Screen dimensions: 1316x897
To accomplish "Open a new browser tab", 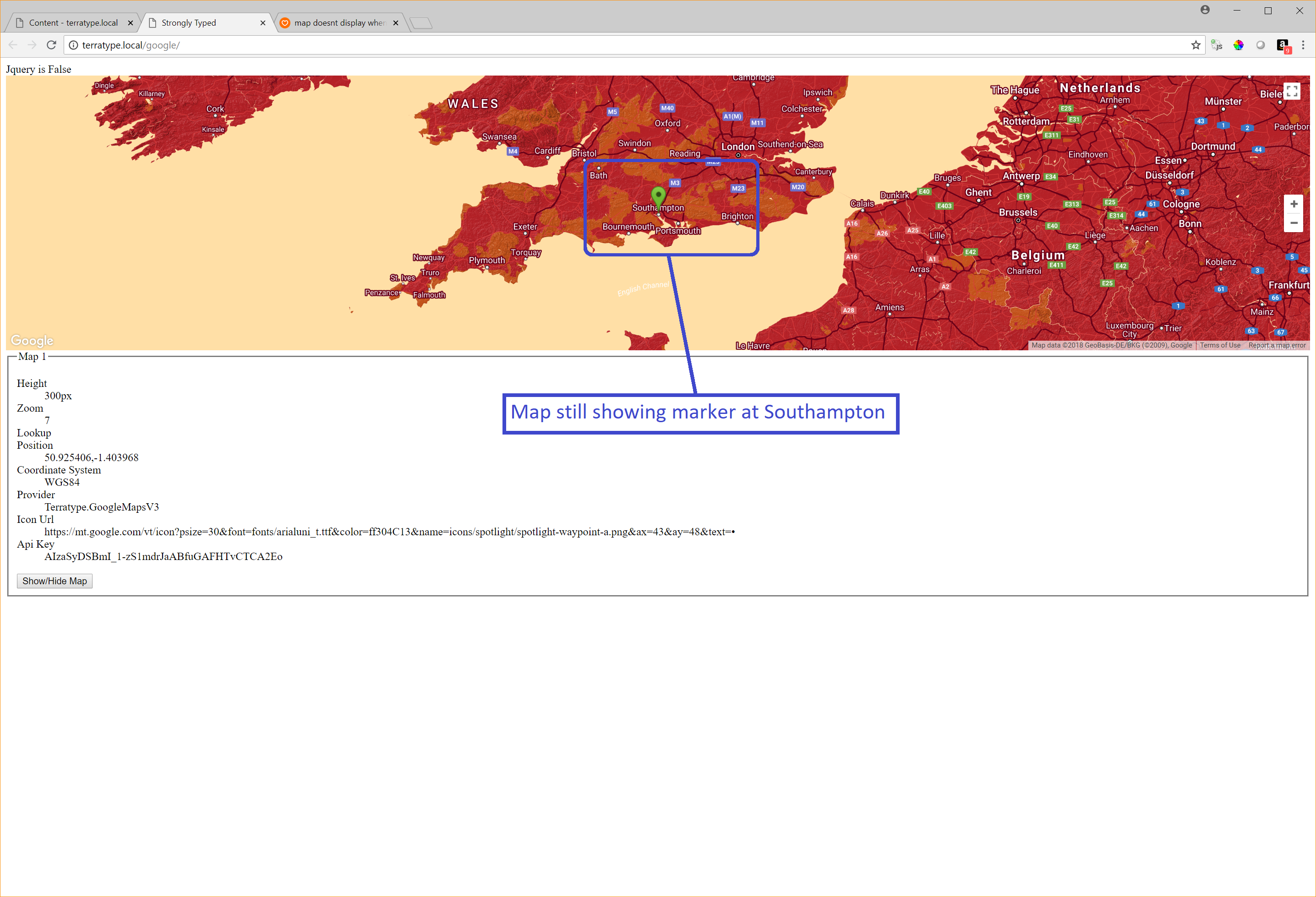I will 421,23.
